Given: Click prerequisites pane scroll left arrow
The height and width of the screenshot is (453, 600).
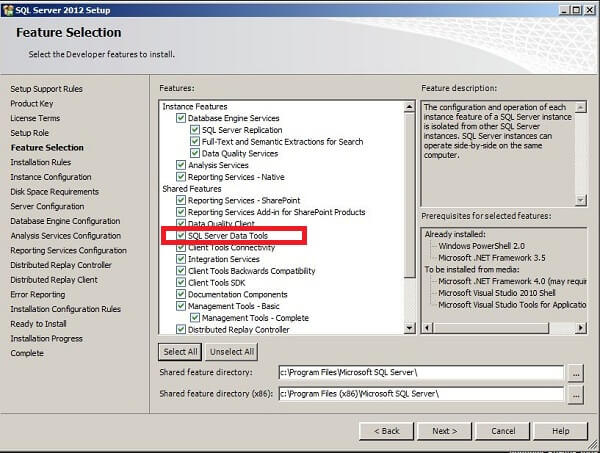Looking at the screenshot, I should pyautogui.click(x=427, y=328).
